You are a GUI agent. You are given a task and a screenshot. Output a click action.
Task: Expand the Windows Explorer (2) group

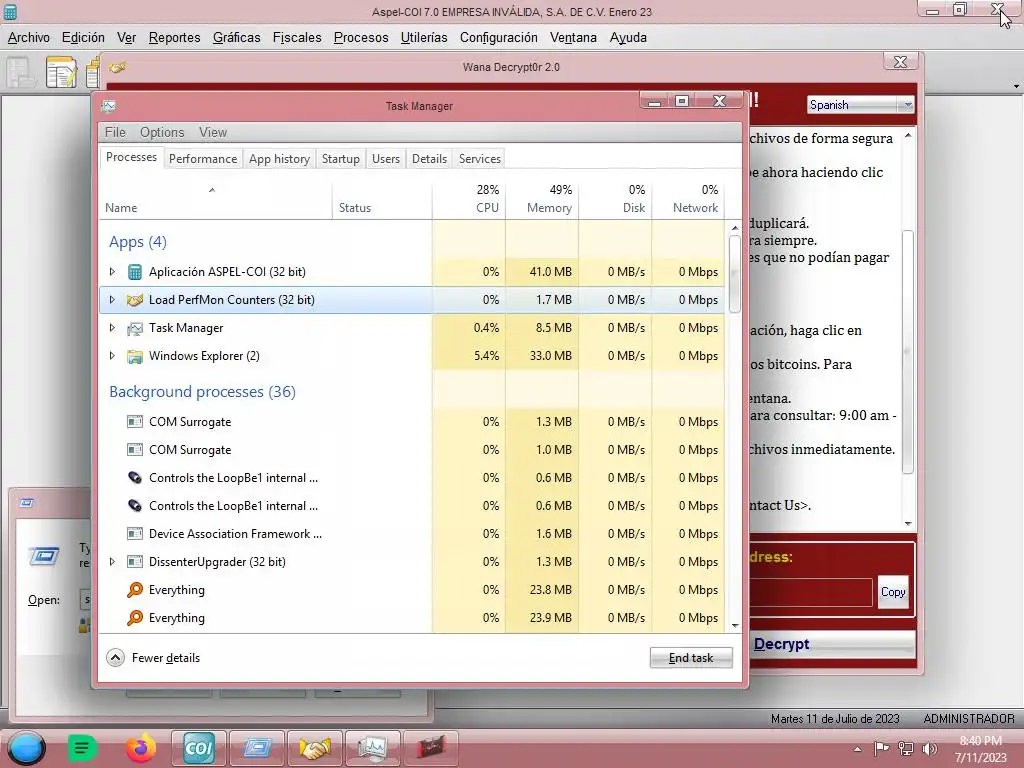pyautogui.click(x=112, y=356)
